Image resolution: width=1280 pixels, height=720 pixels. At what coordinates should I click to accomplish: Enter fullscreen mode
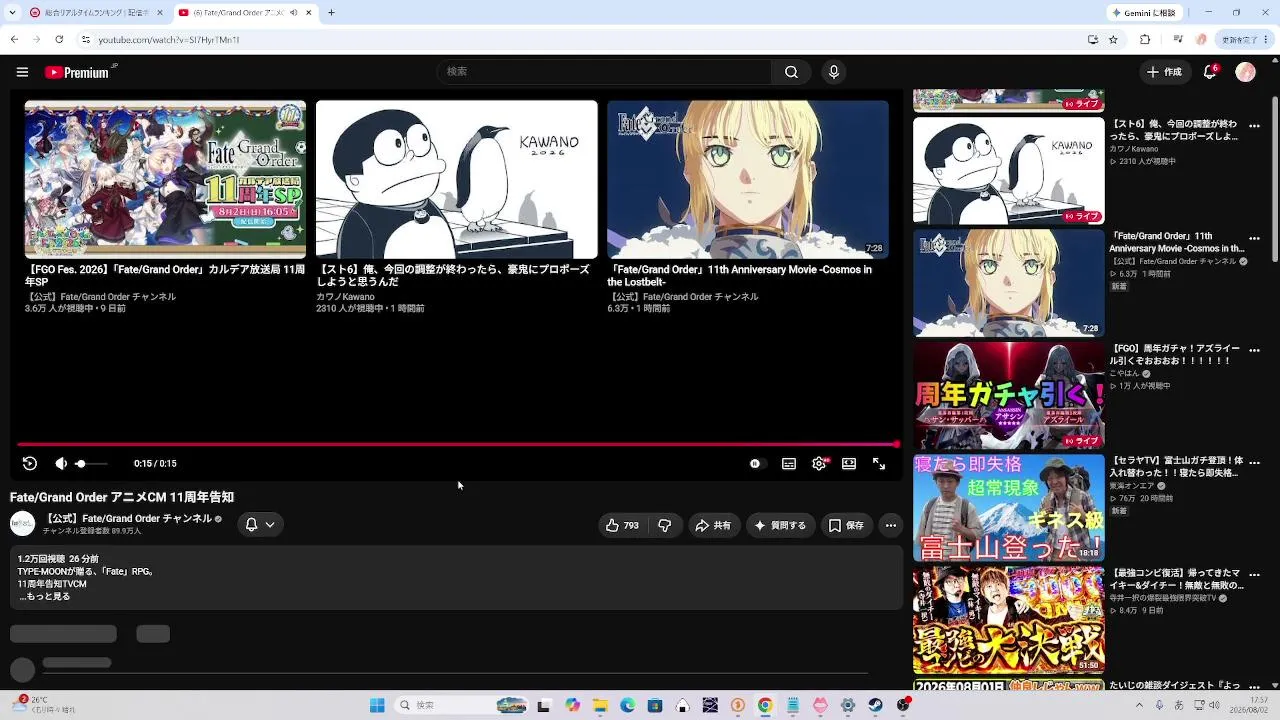(879, 463)
